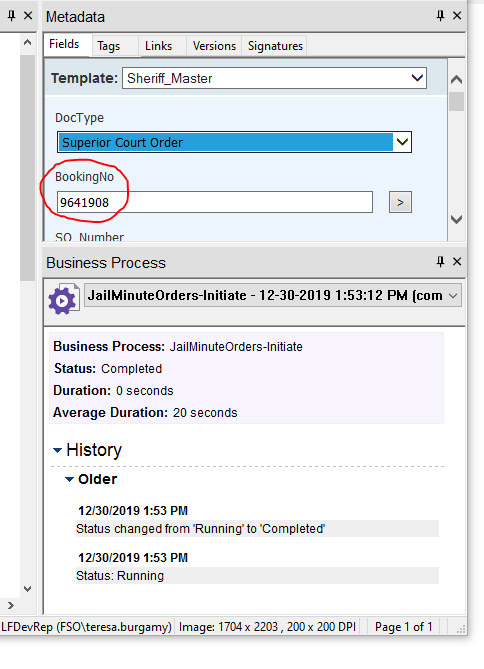Viewport: 484px width, 669px height.
Task: Click the BookingNo input field
Action: point(215,202)
